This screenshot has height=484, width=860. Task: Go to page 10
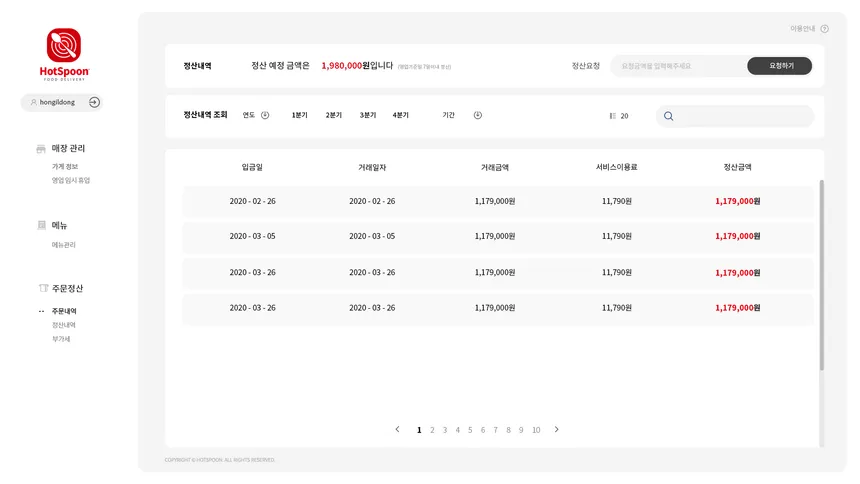pos(536,430)
